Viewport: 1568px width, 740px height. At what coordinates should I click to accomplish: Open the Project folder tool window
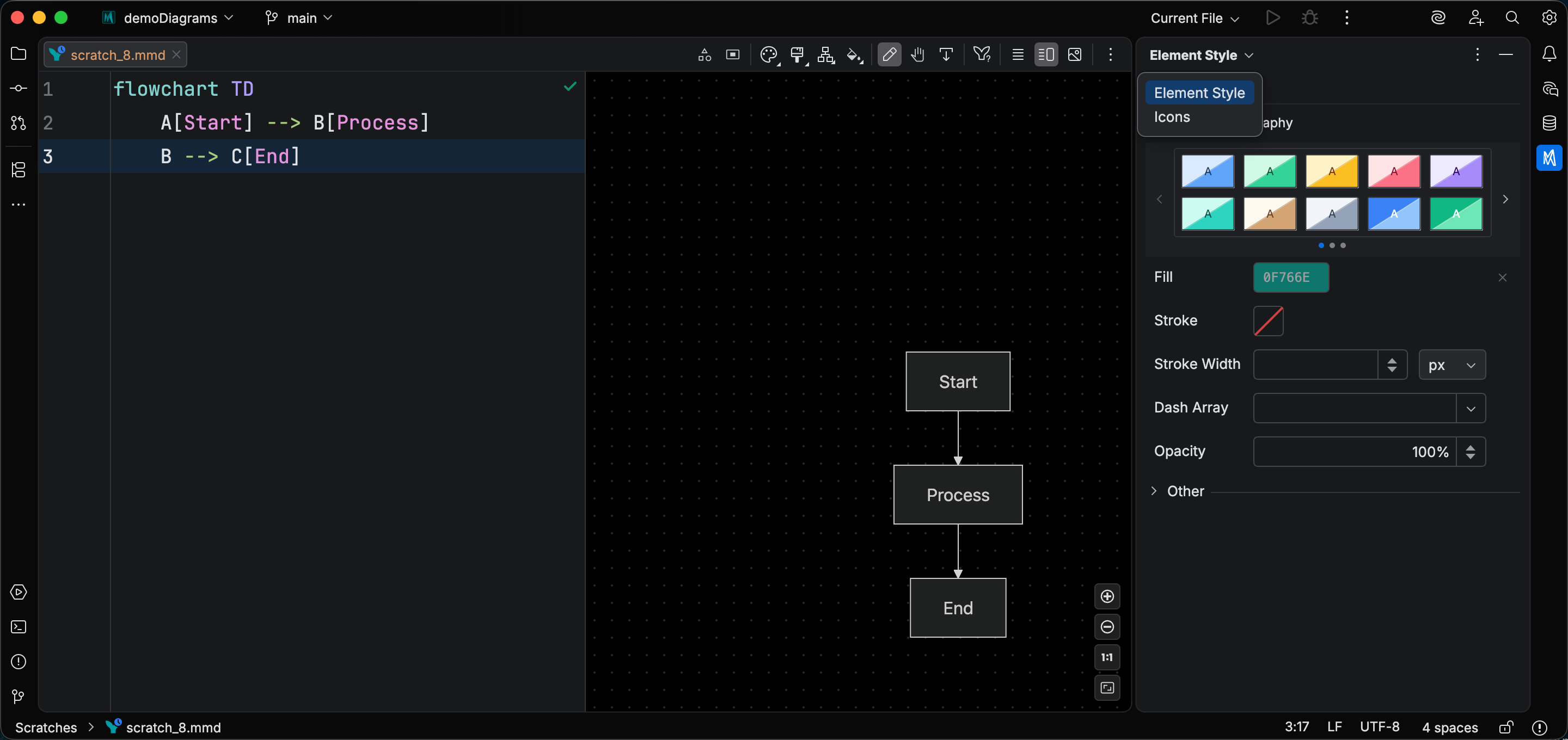tap(19, 53)
